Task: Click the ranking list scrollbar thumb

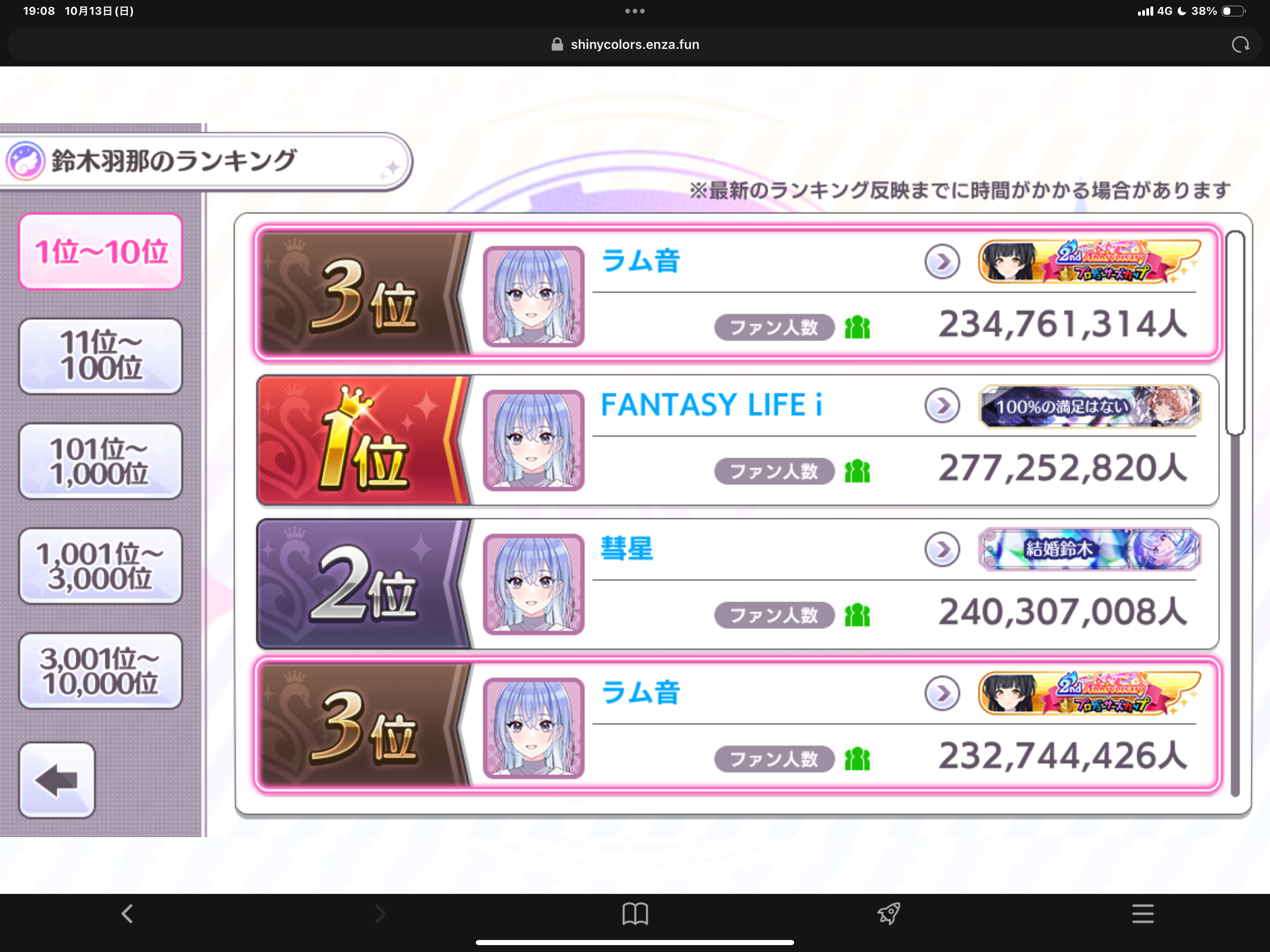Action: [x=1234, y=333]
